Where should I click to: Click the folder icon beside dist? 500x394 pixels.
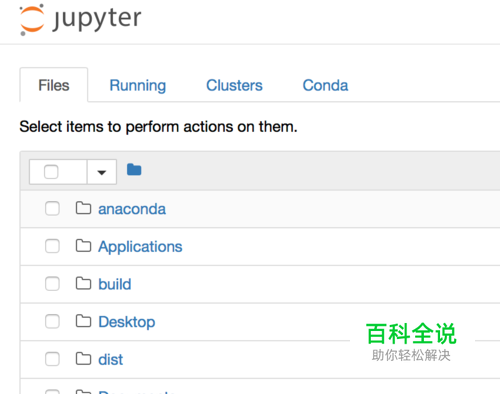click(83, 359)
